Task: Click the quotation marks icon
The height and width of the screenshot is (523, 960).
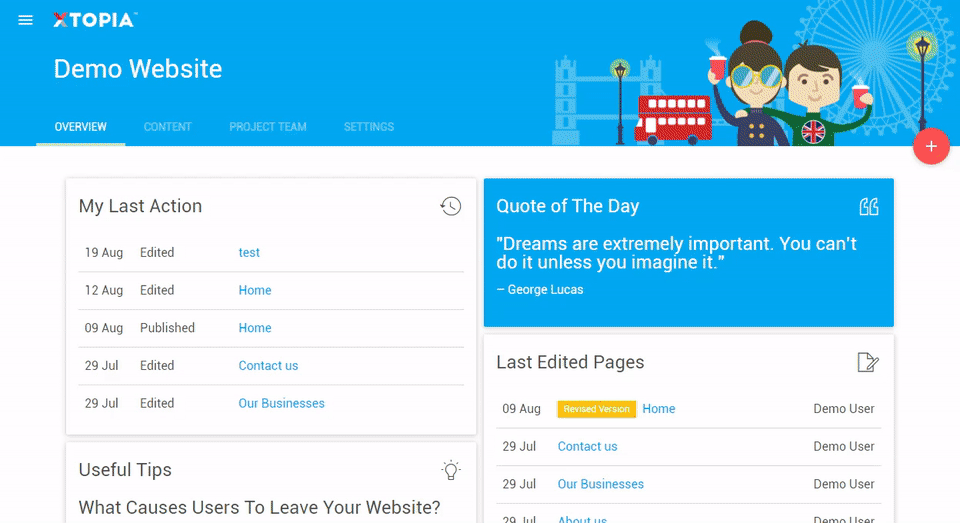Action: click(868, 206)
